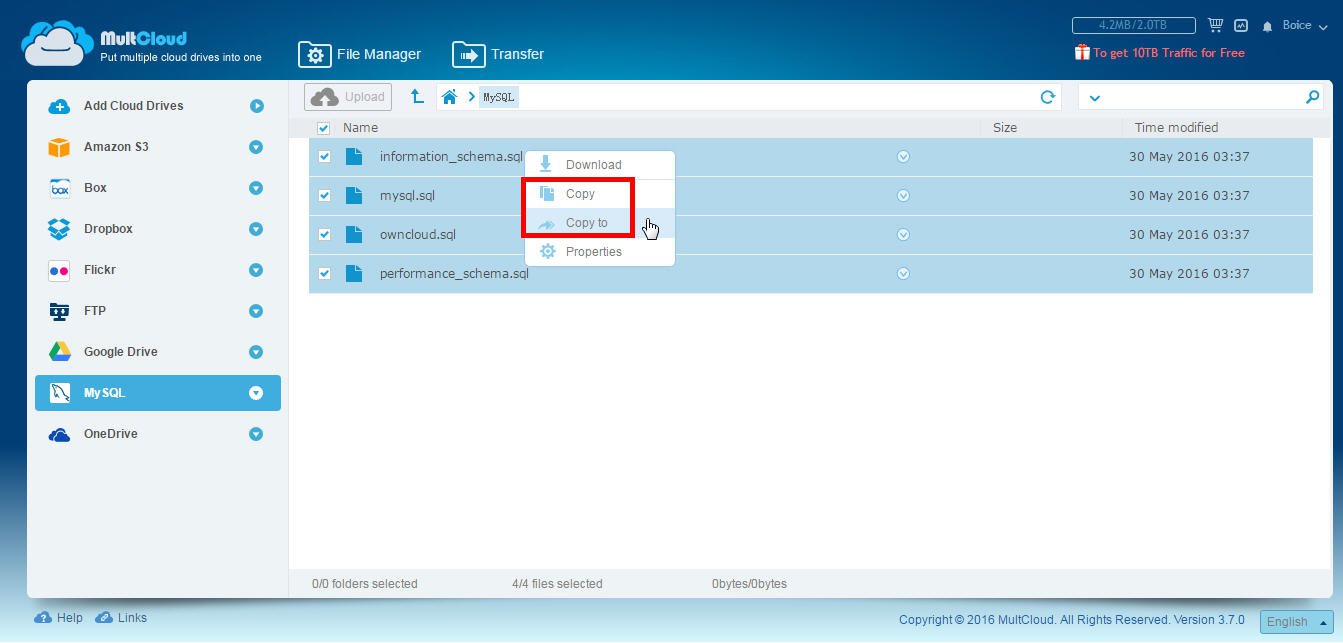Viewport: 1343px width, 643px height.
Task: Select Properties in context menu
Action: pyautogui.click(x=593, y=252)
